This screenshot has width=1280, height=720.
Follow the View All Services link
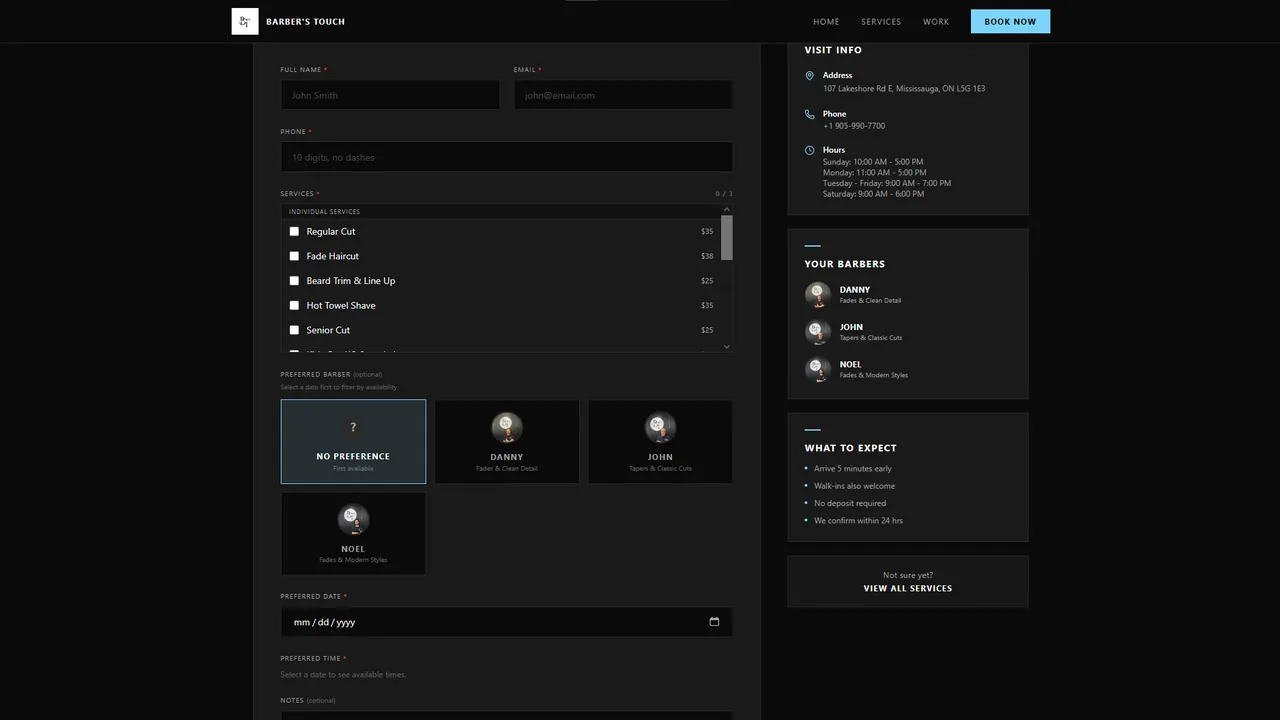coord(908,588)
